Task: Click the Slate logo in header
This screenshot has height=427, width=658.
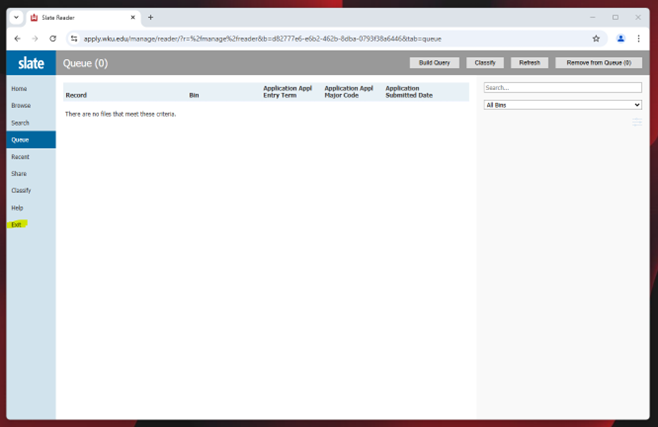Action: pyautogui.click(x=31, y=63)
